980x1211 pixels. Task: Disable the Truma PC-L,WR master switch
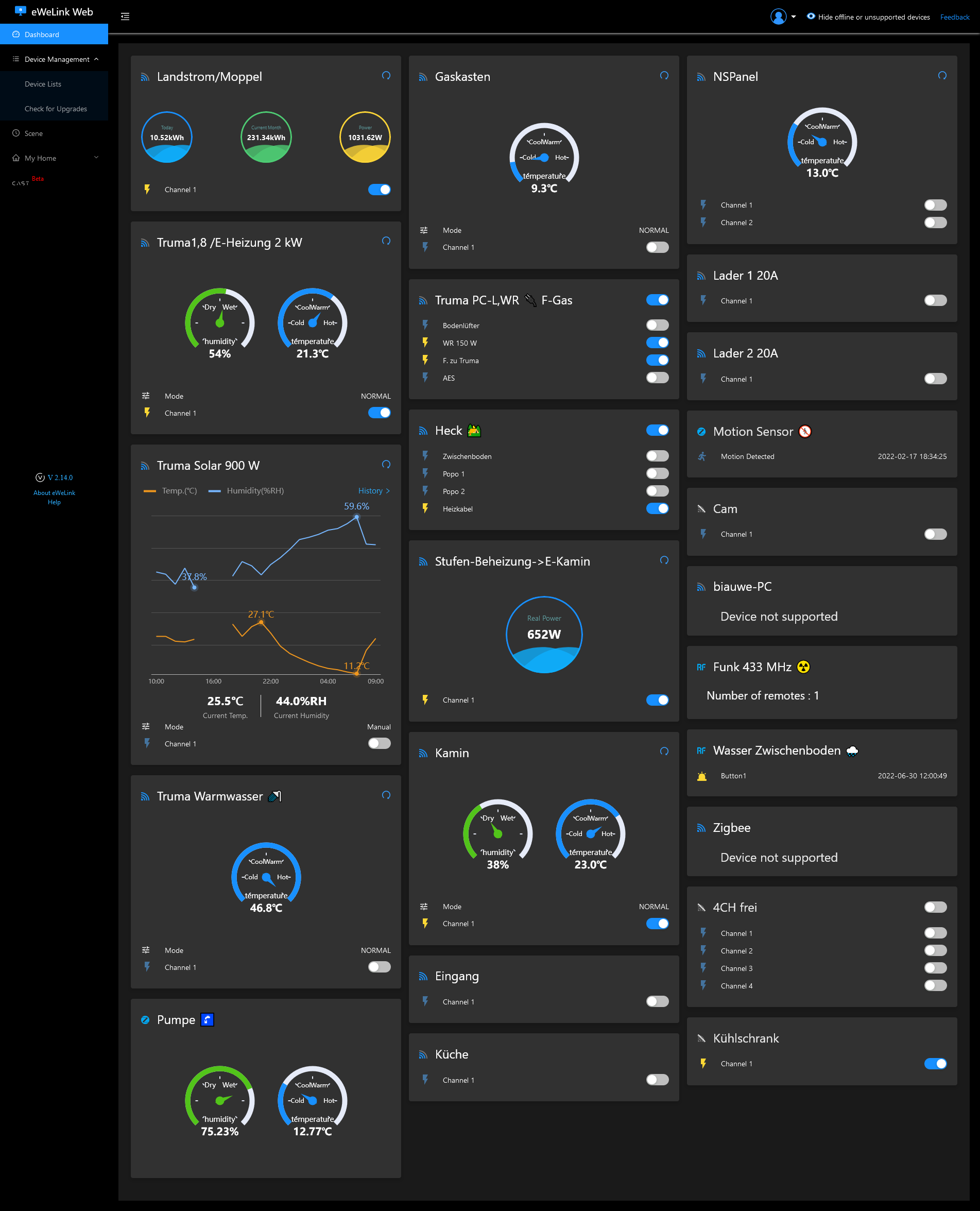click(658, 300)
